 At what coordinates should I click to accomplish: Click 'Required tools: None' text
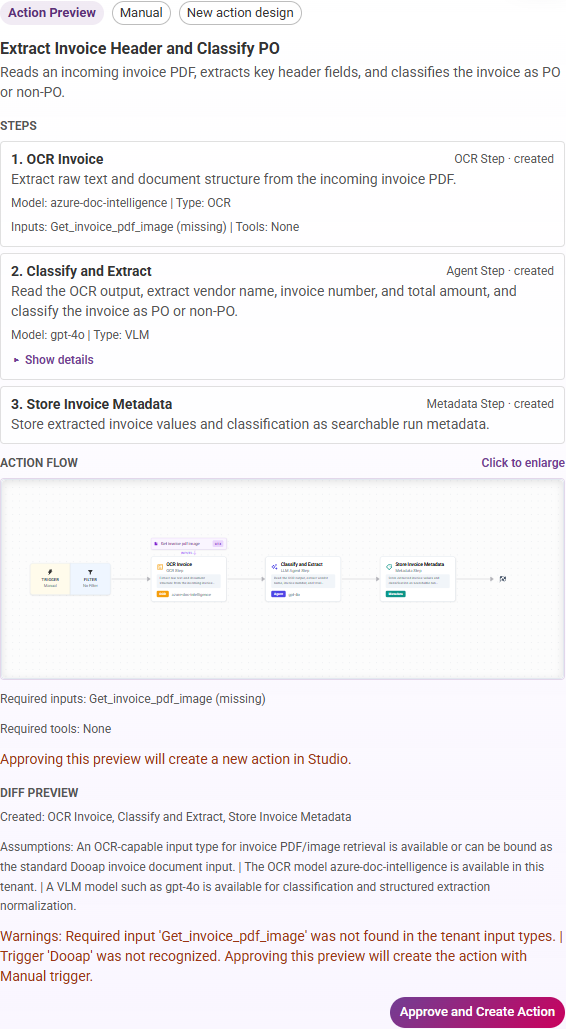pyautogui.click(x=56, y=728)
